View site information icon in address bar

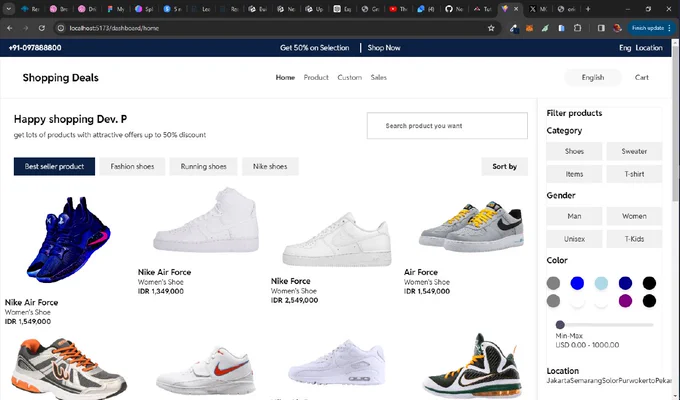coord(61,28)
